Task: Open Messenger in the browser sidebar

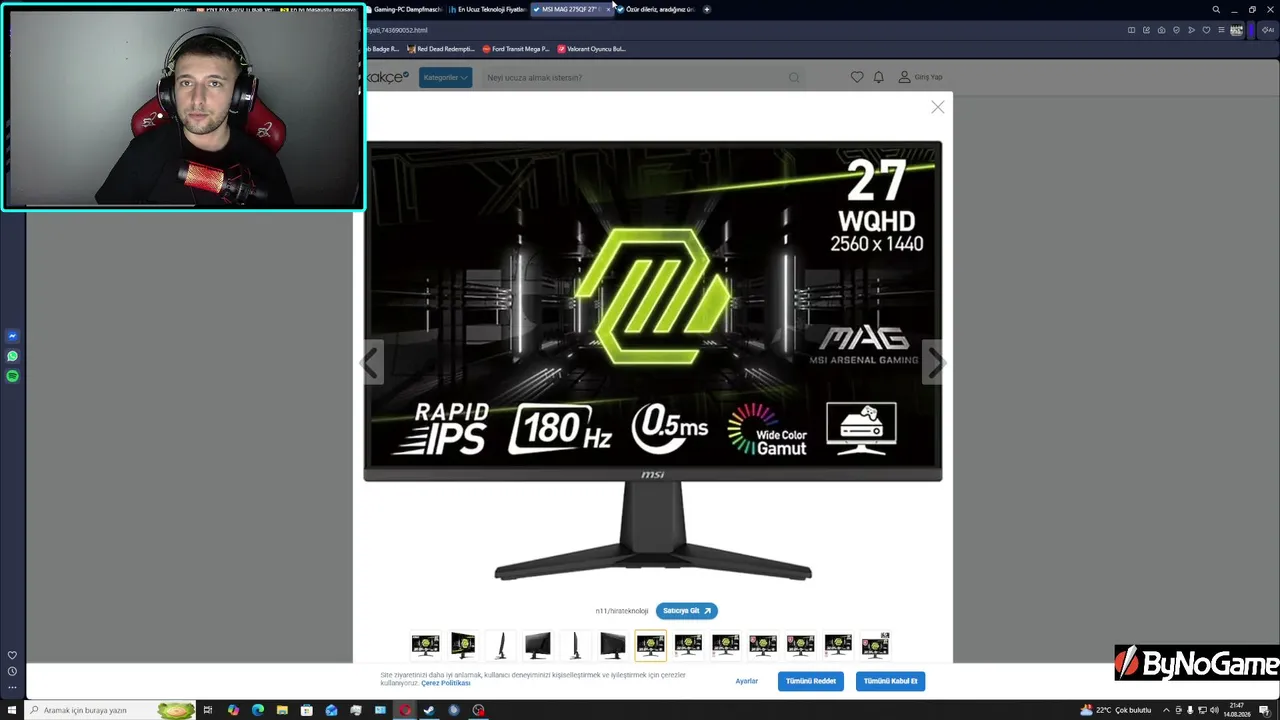Action: (12, 336)
